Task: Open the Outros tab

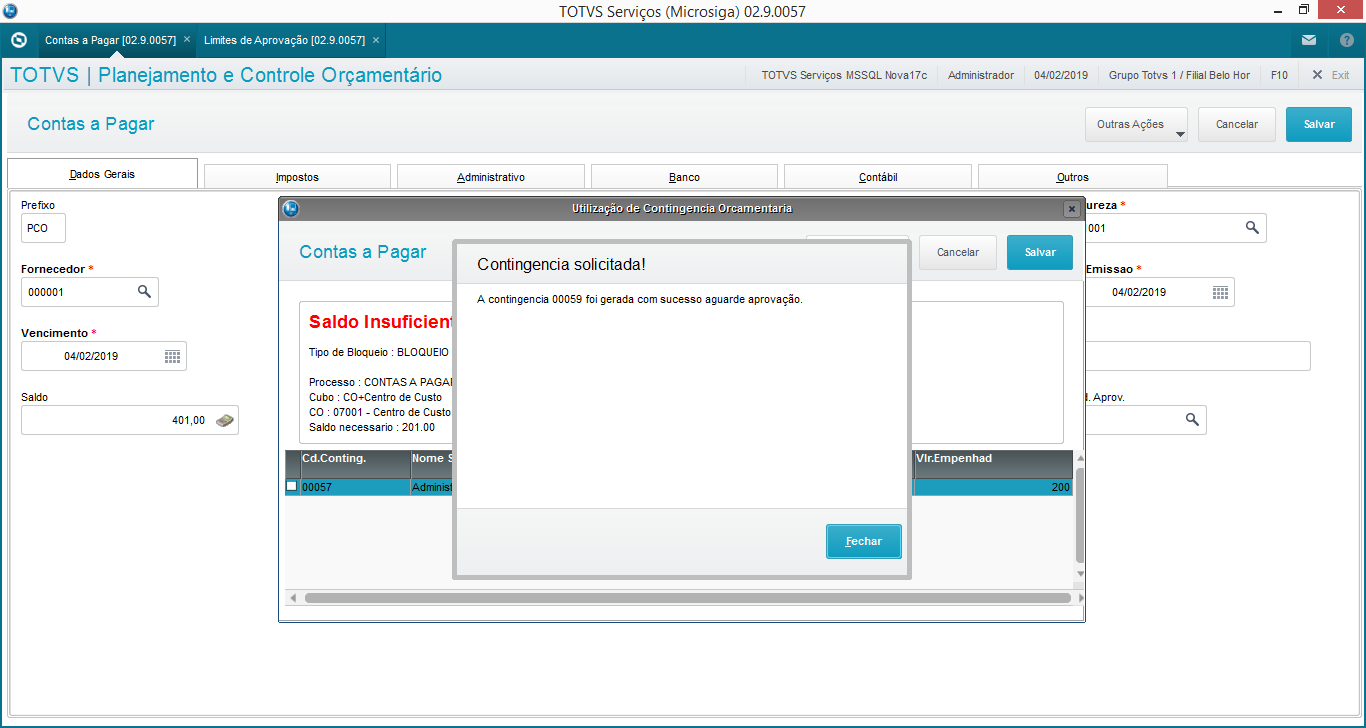Action: coord(1073,177)
